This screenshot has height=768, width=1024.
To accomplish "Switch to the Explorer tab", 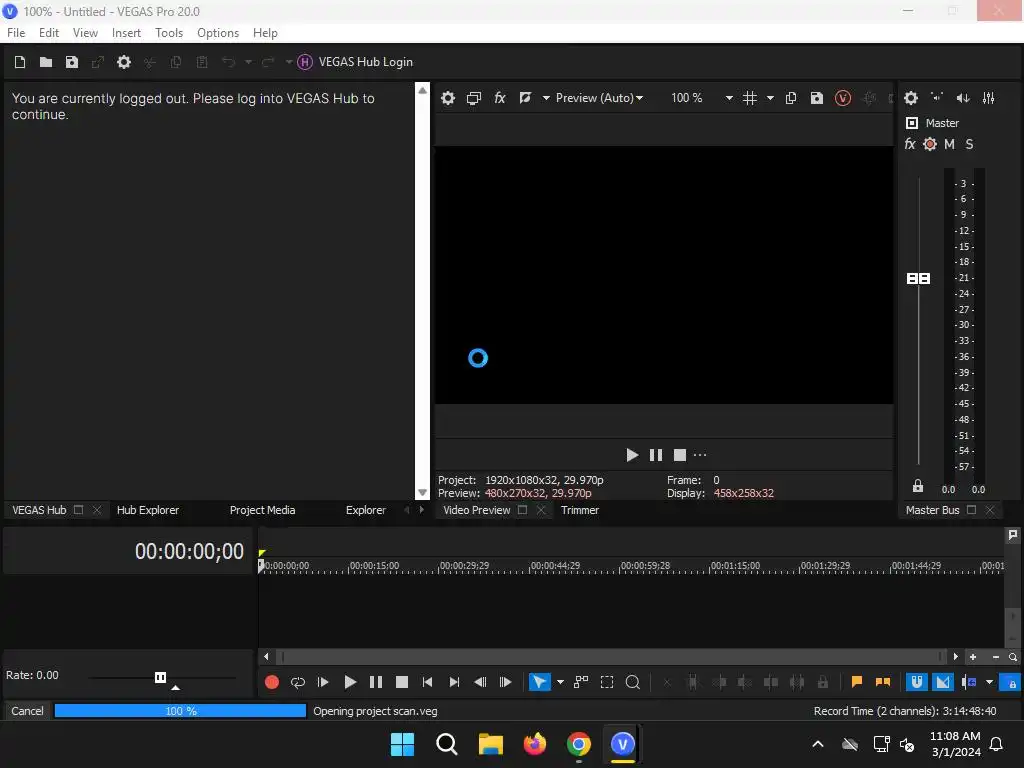I will [x=366, y=510].
